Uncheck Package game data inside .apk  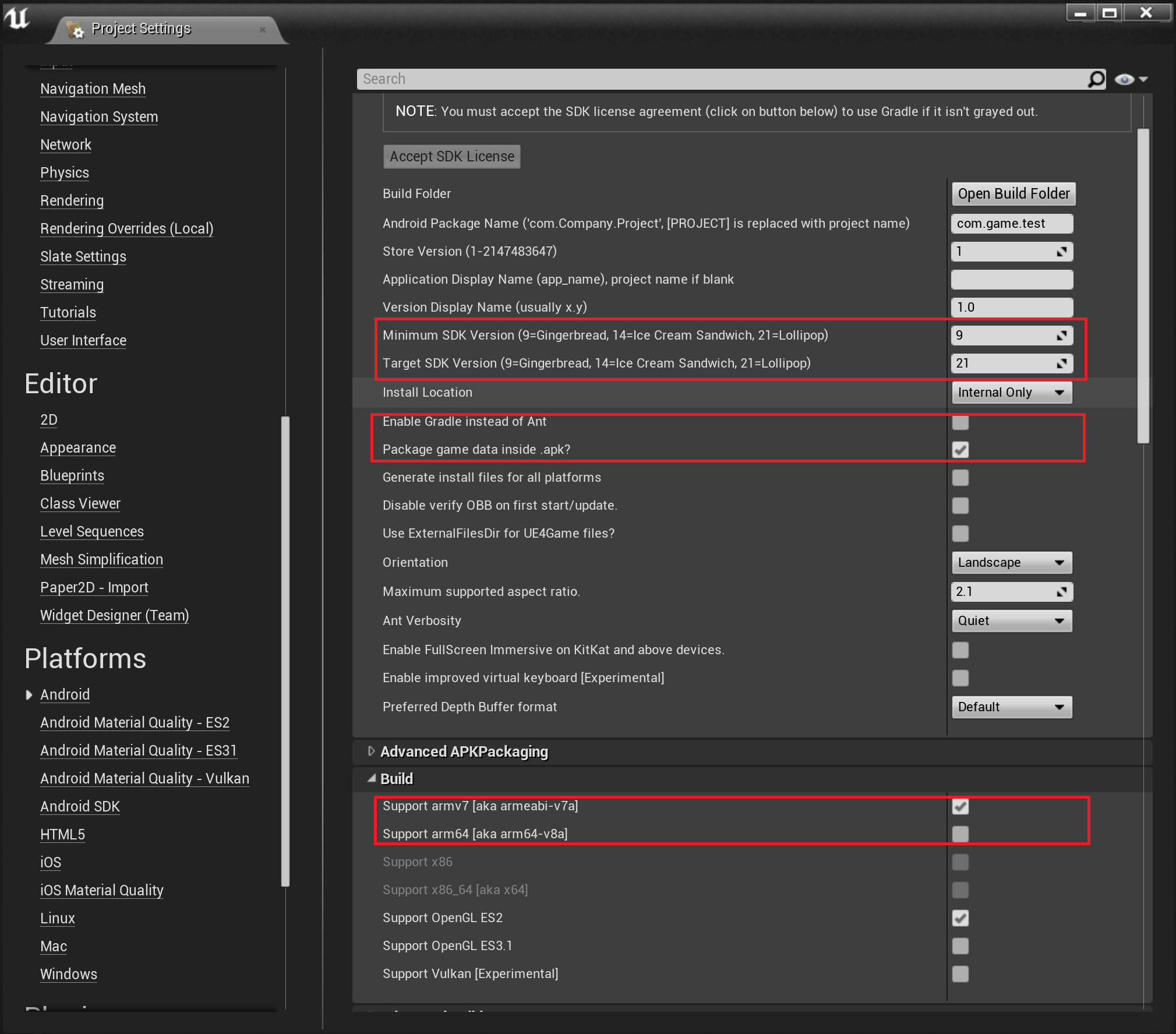(x=960, y=450)
